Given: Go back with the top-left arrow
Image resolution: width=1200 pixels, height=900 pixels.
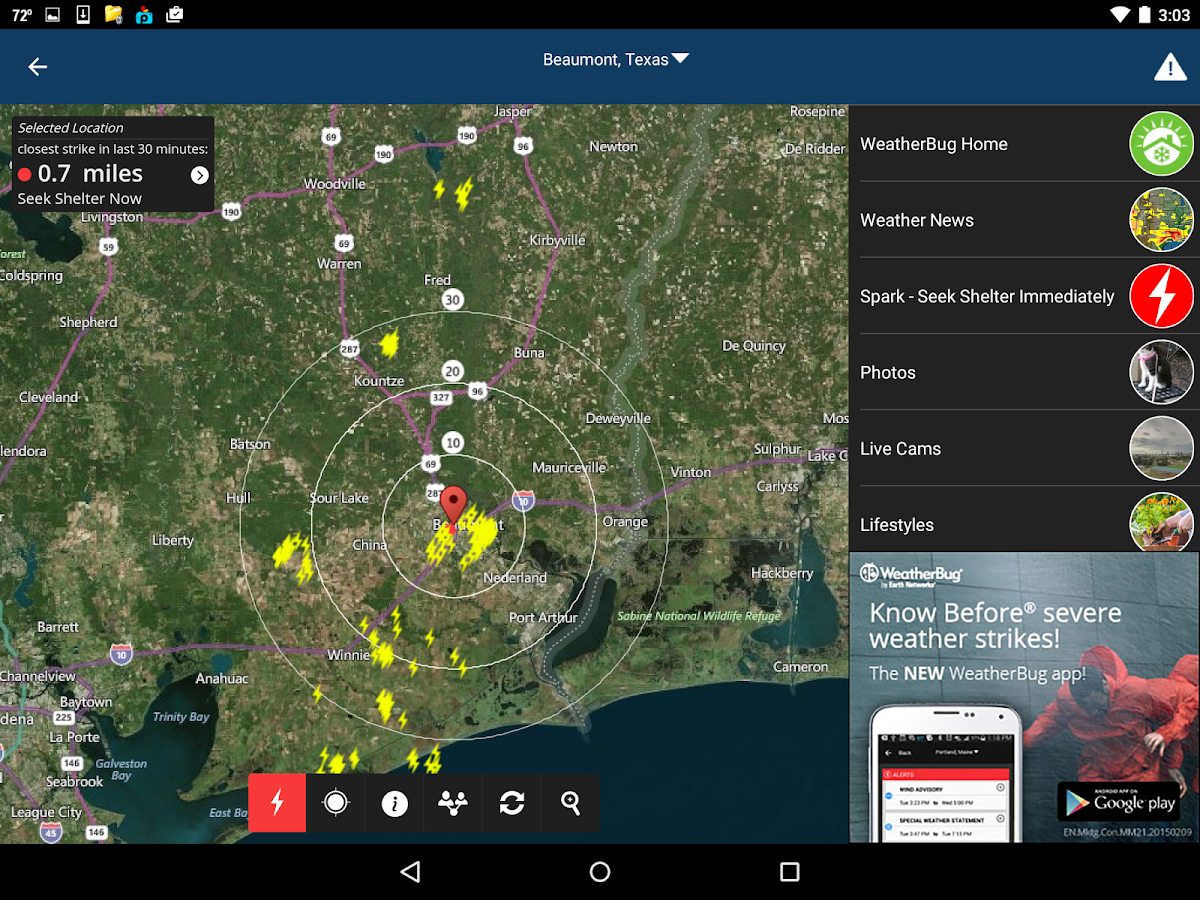Looking at the screenshot, I should coord(37,67).
